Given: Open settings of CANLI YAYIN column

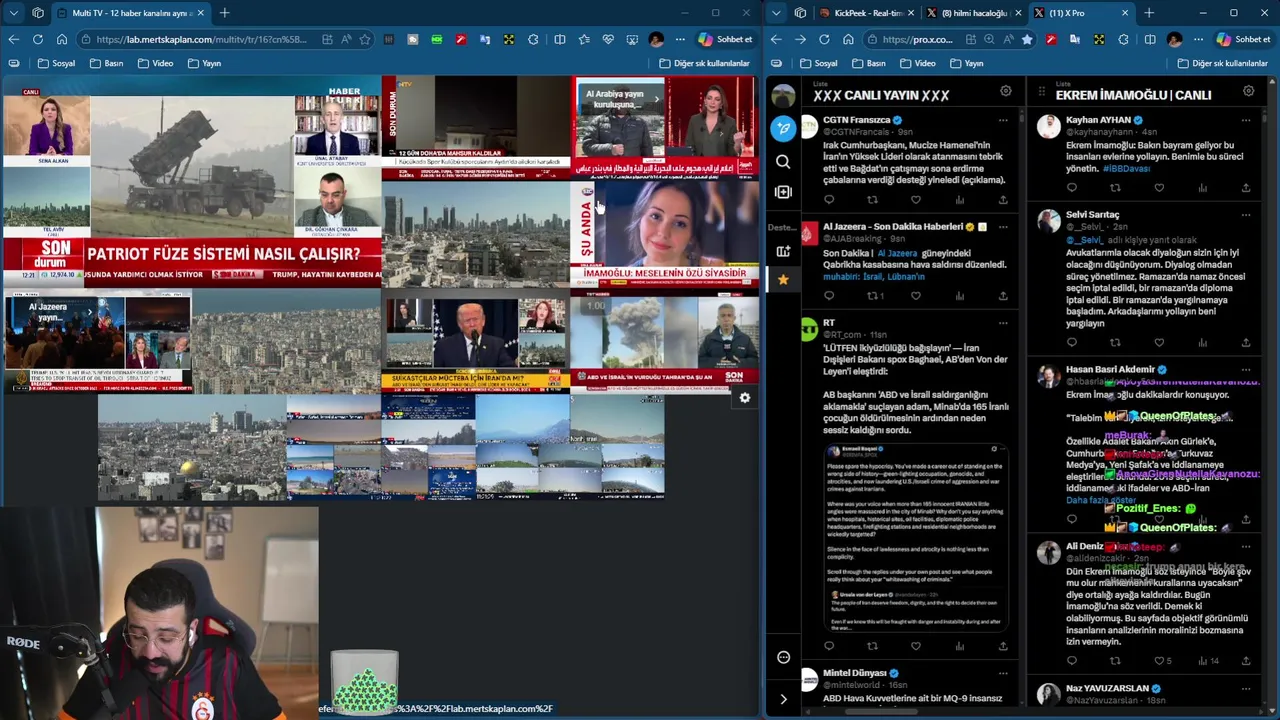Looking at the screenshot, I should [x=1006, y=91].
